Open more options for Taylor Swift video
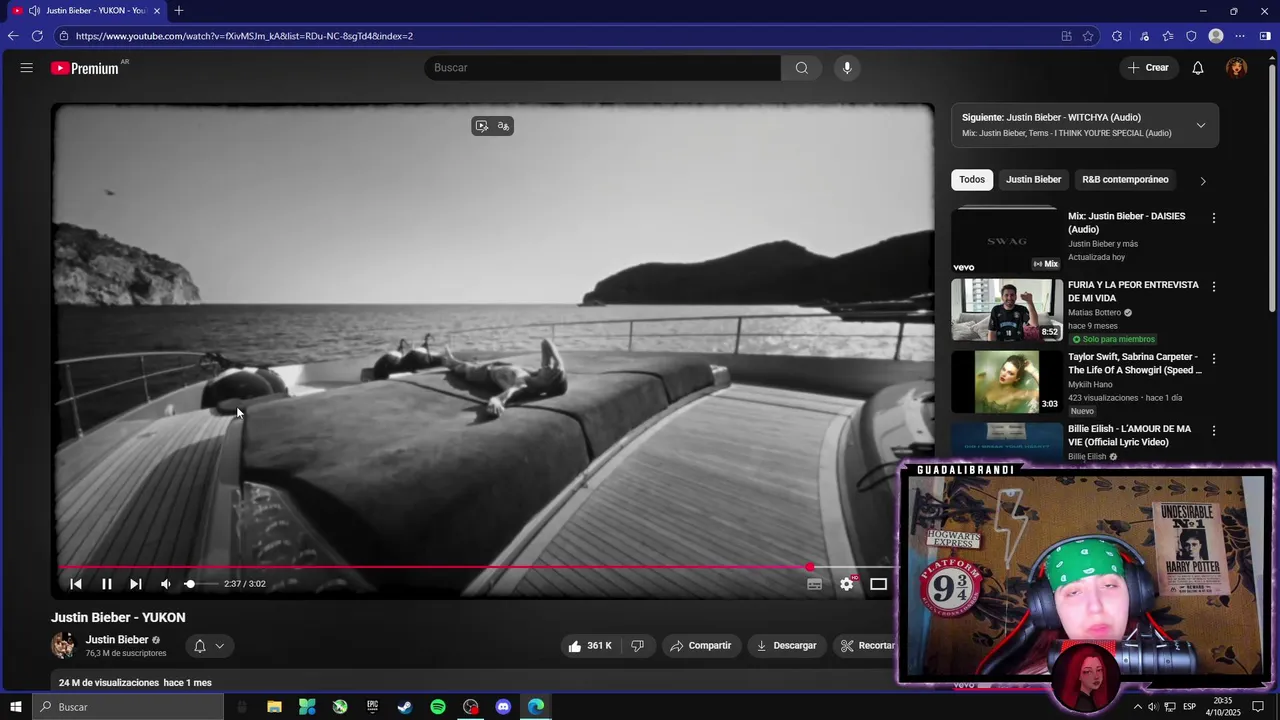Viewport: 1280px width, 720px height. (x=1214, y=359)
